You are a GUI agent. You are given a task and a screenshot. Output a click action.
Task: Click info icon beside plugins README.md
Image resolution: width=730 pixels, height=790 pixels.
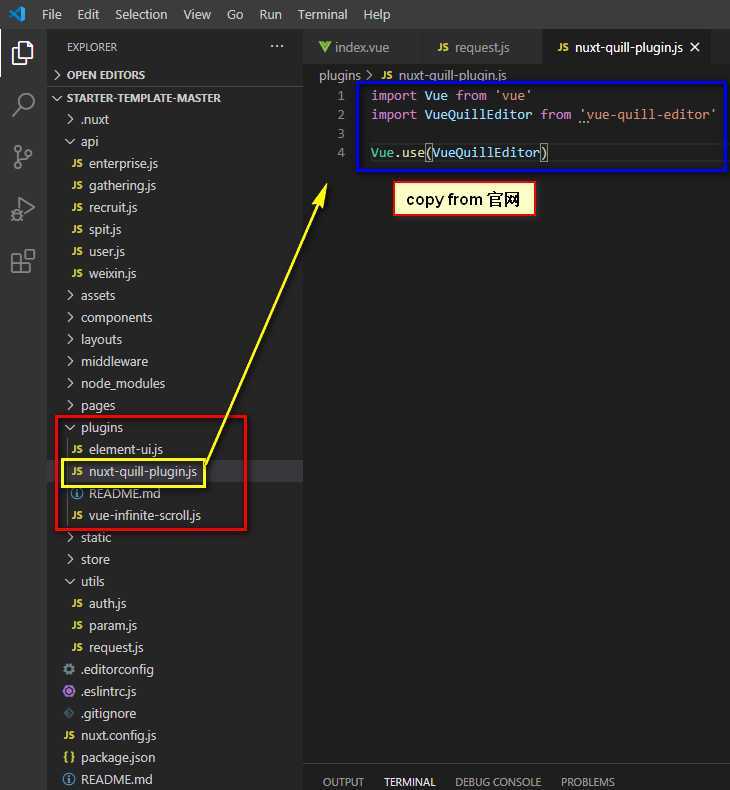click(x=77, y=494)
